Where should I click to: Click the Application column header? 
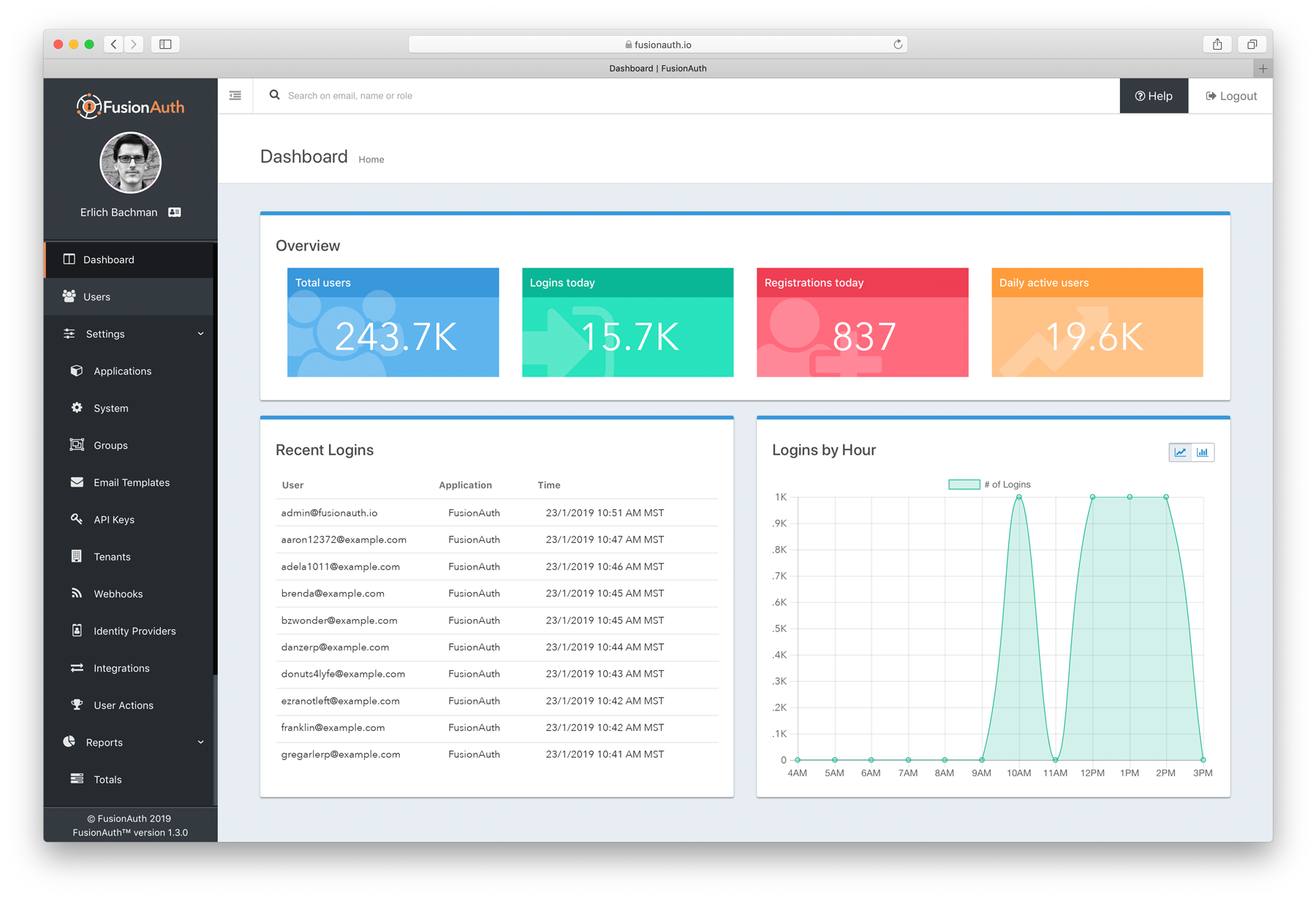point(465,485)
